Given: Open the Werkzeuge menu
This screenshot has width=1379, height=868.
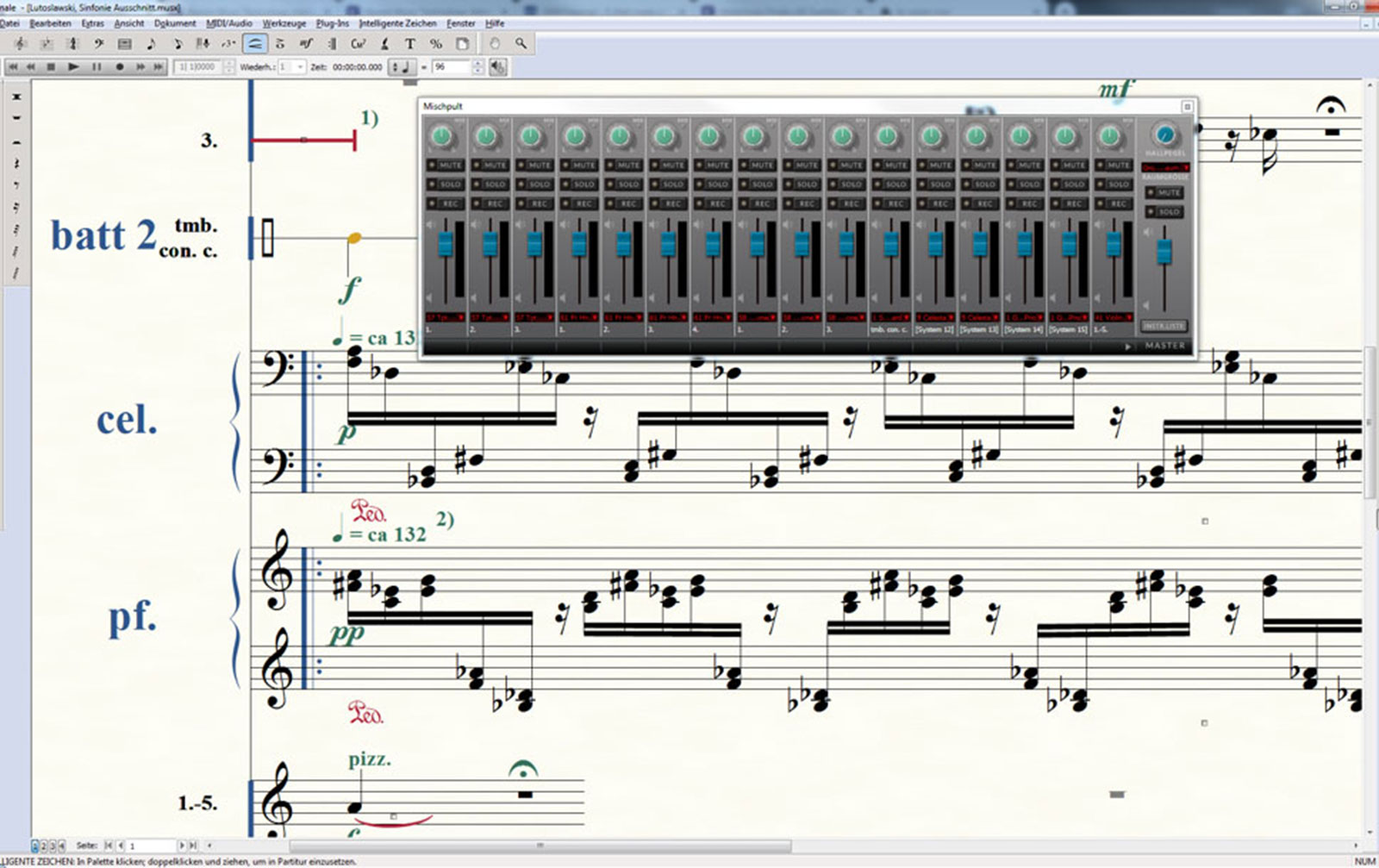Looking at the screenshot, I should click(x=284, y=23).
